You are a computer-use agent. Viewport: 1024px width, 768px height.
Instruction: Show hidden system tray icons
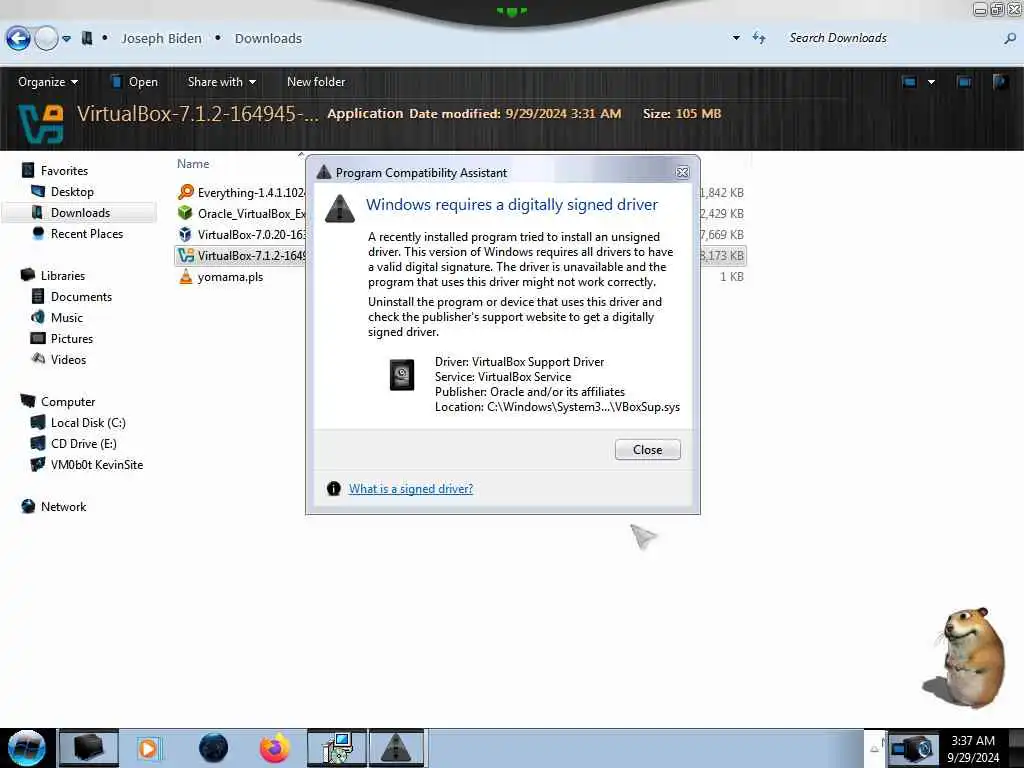pyautogui.click(x=874, y=749)
